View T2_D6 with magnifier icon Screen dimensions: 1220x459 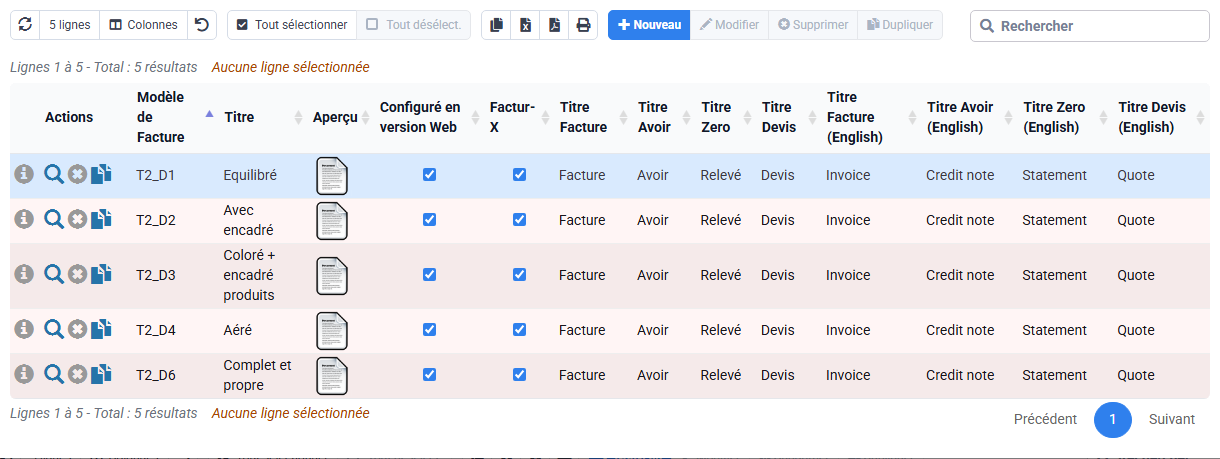(x=54, y=375)
